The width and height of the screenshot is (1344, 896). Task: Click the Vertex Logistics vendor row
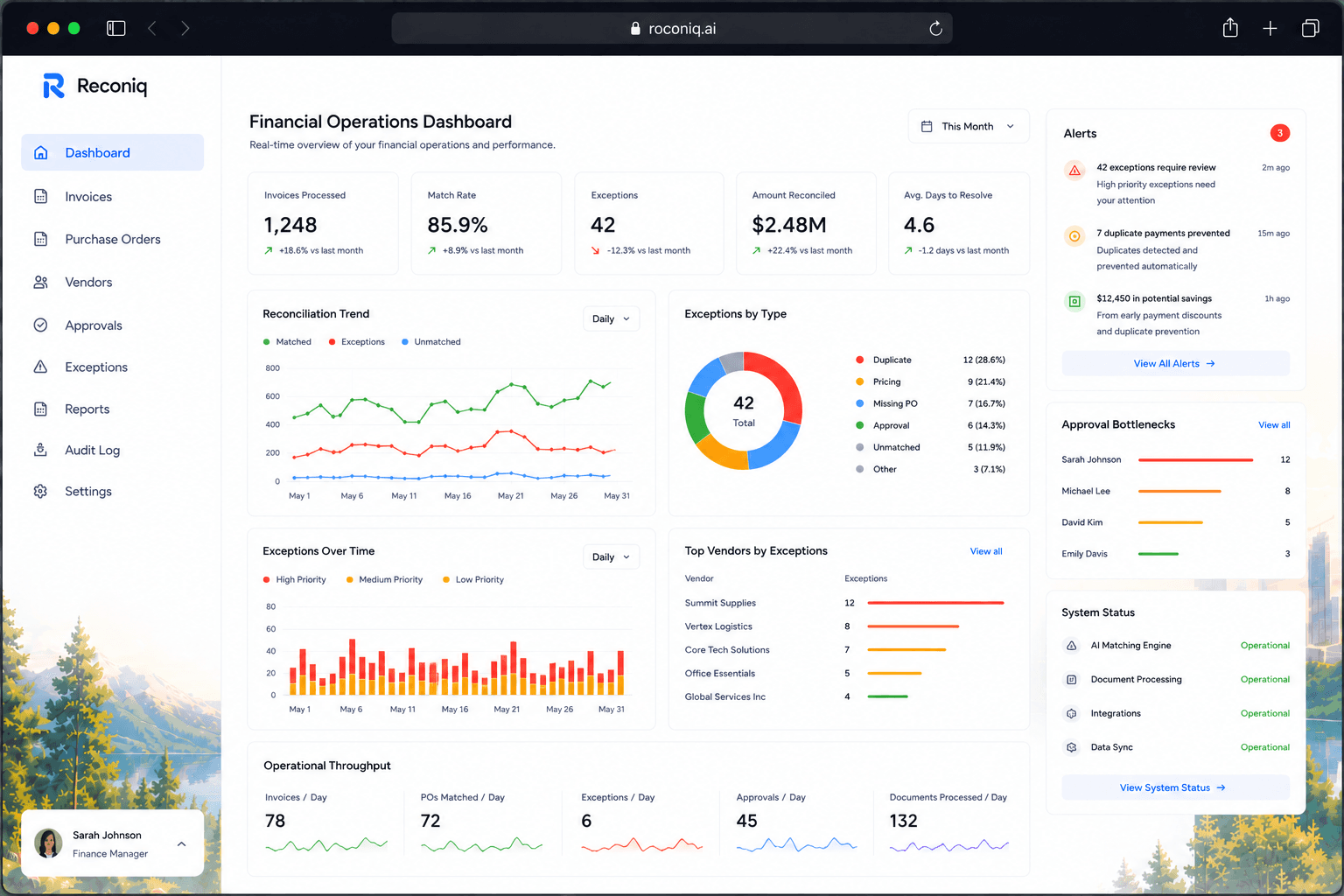844,626
